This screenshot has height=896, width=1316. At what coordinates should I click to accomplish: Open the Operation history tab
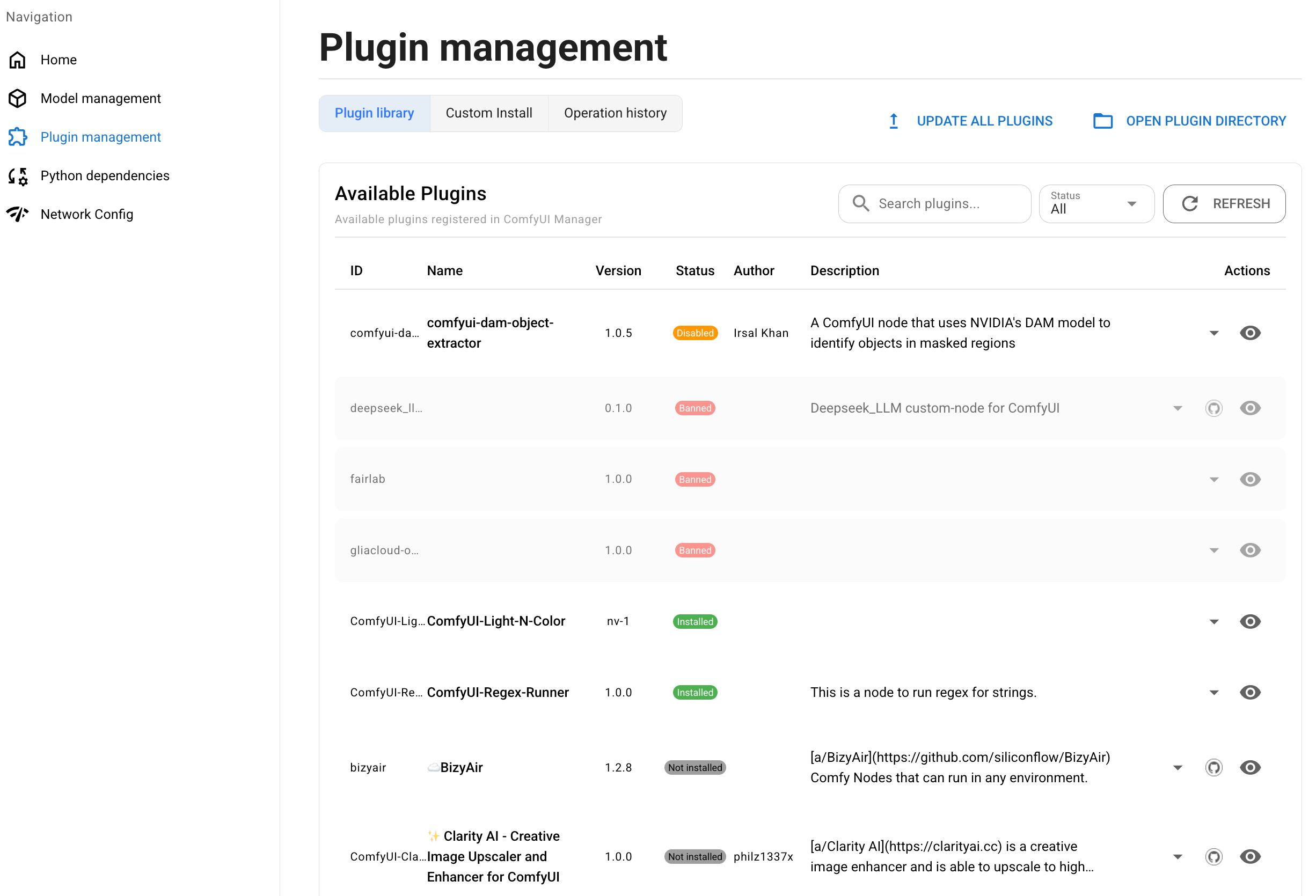pyautogui.click(x=615, y=113)
